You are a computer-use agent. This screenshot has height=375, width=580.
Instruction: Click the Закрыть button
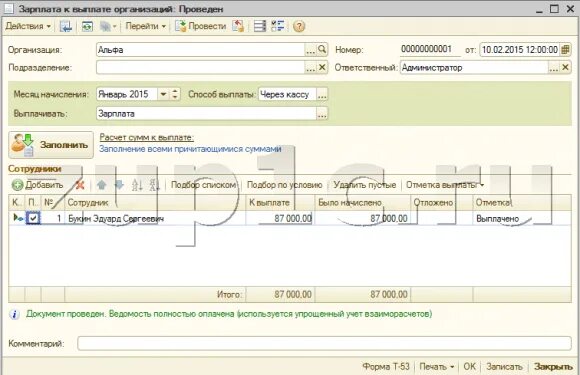[x=553, y=366]
